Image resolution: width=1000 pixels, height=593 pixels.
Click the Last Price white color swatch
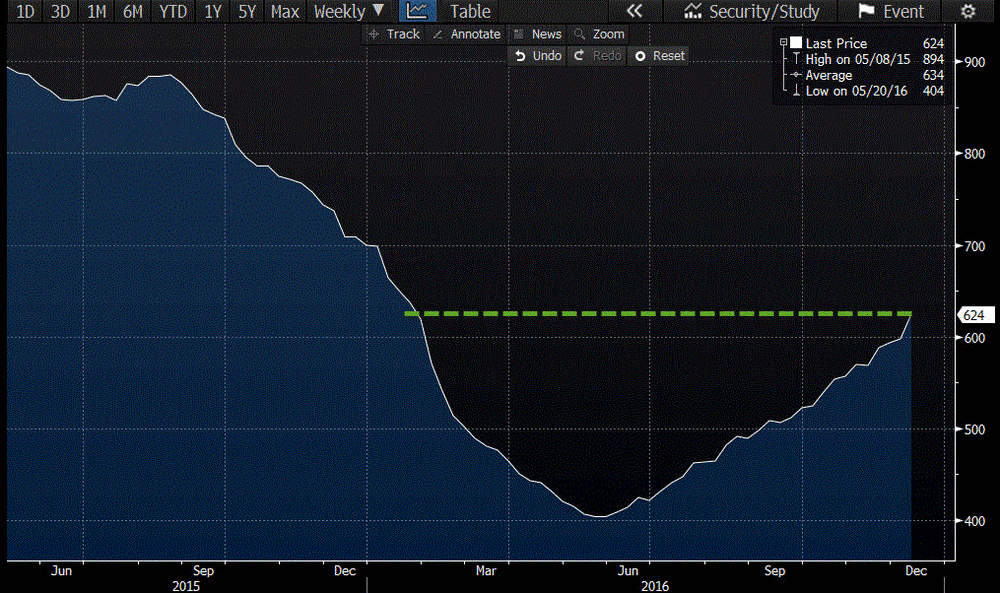tap(796, 43)
